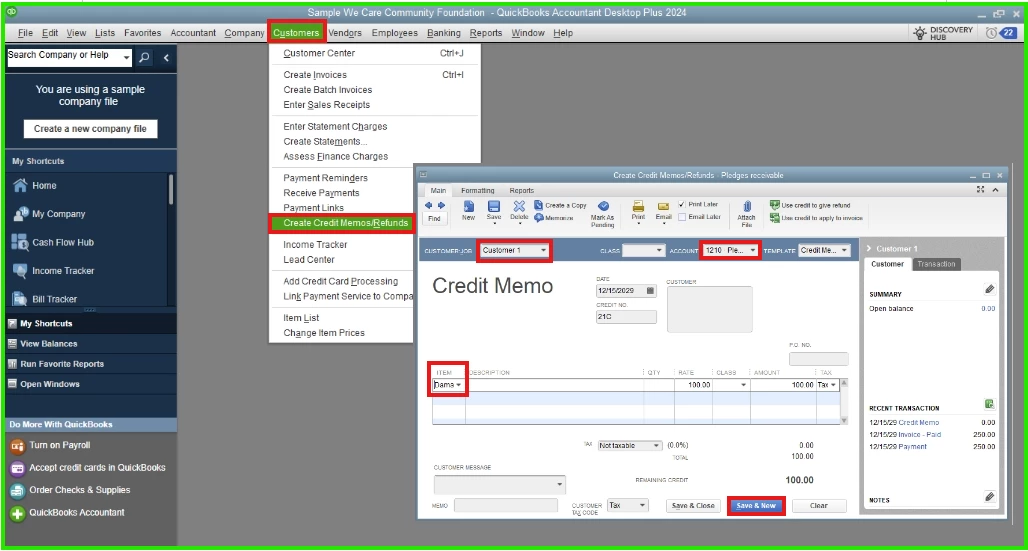Switch to the Formatting tab

(478, 191)
